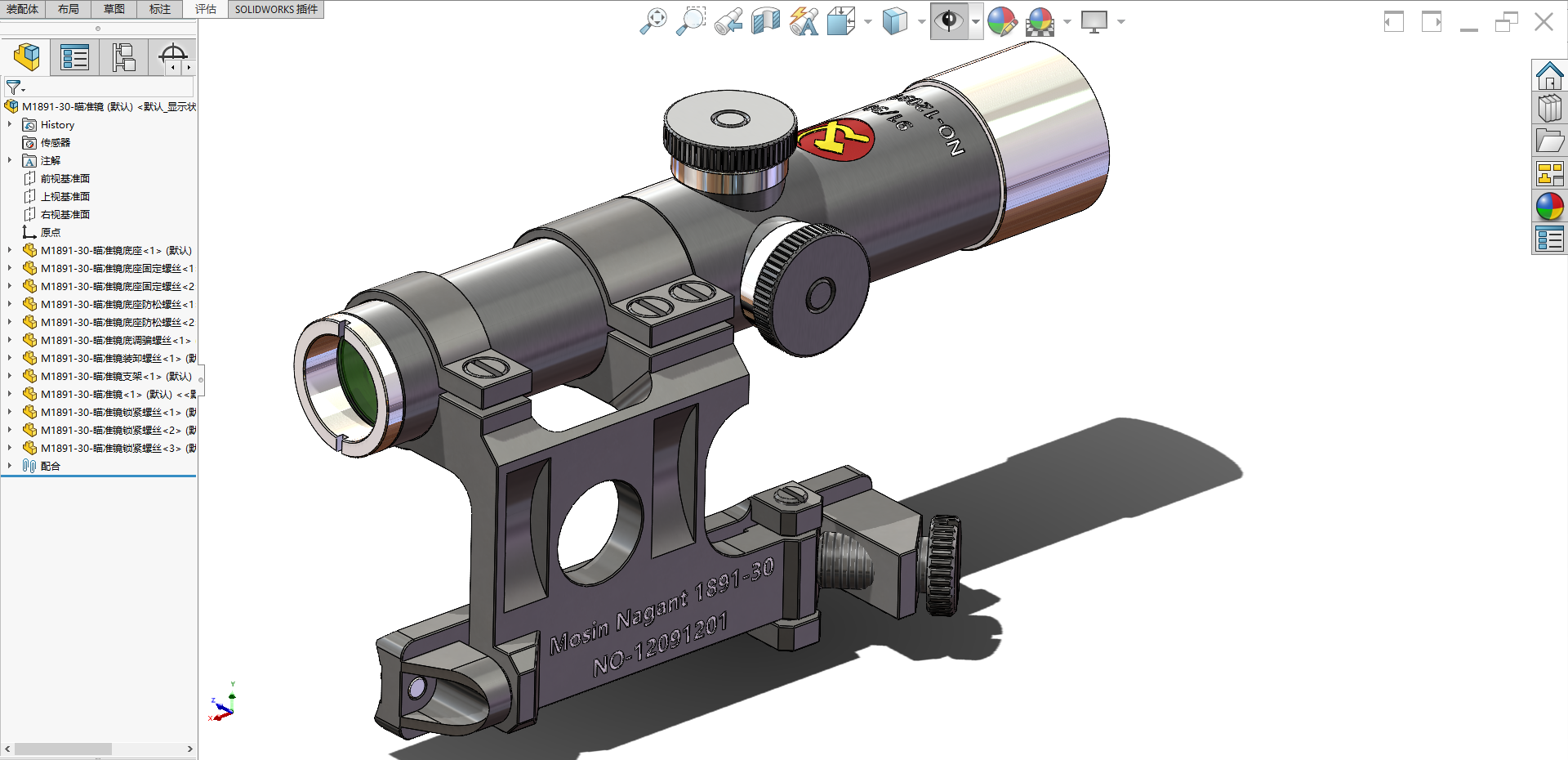Click the View Settings monitor icon
This screenshot has height=760, width=1568.
click(1094, 21)
